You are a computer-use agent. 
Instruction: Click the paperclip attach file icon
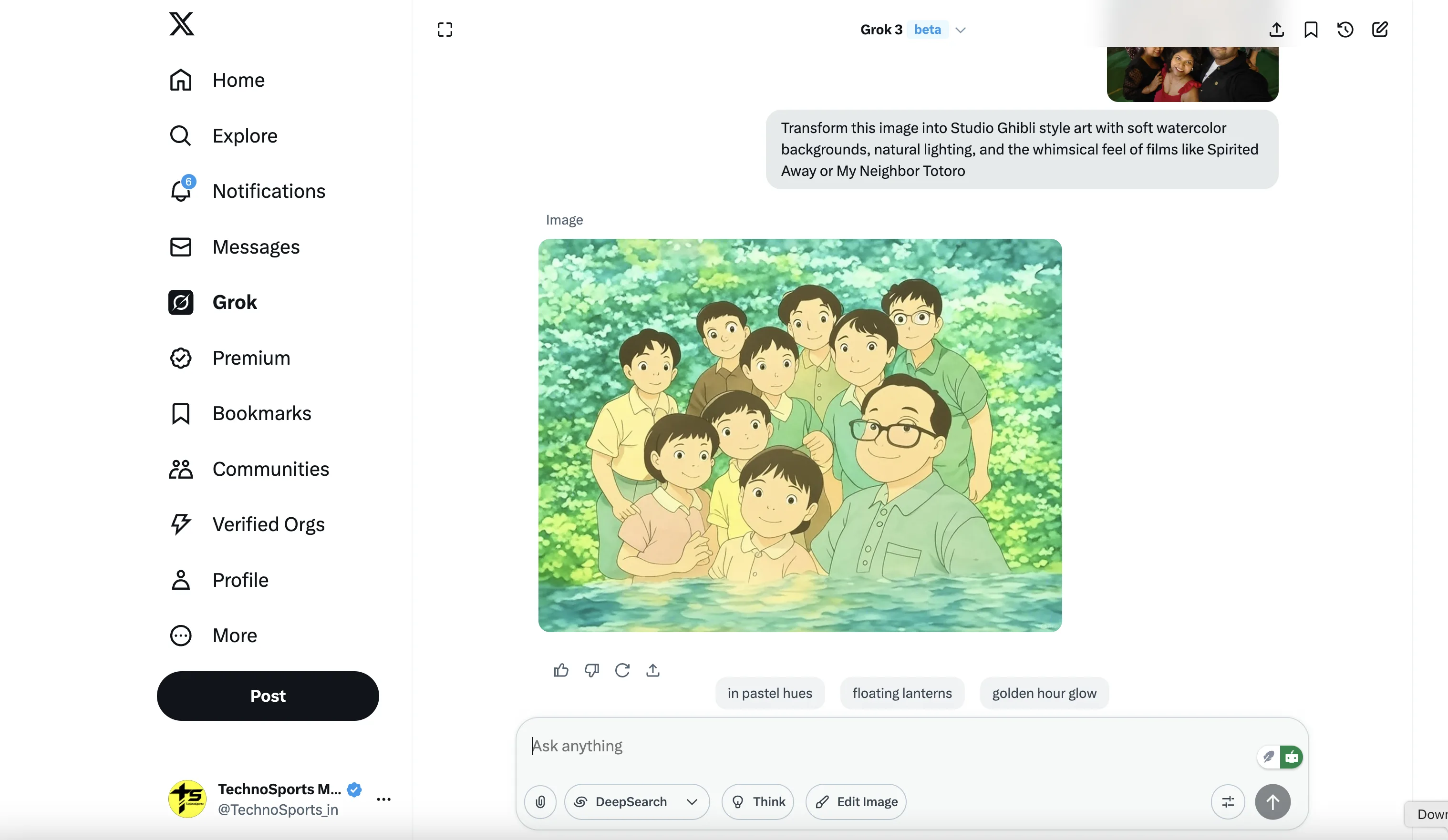tap(540, 801)
